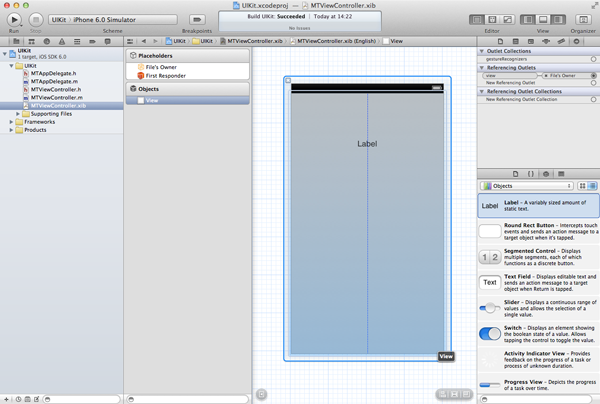Collapse the Outlet Collections section

[x=482, y=51]
